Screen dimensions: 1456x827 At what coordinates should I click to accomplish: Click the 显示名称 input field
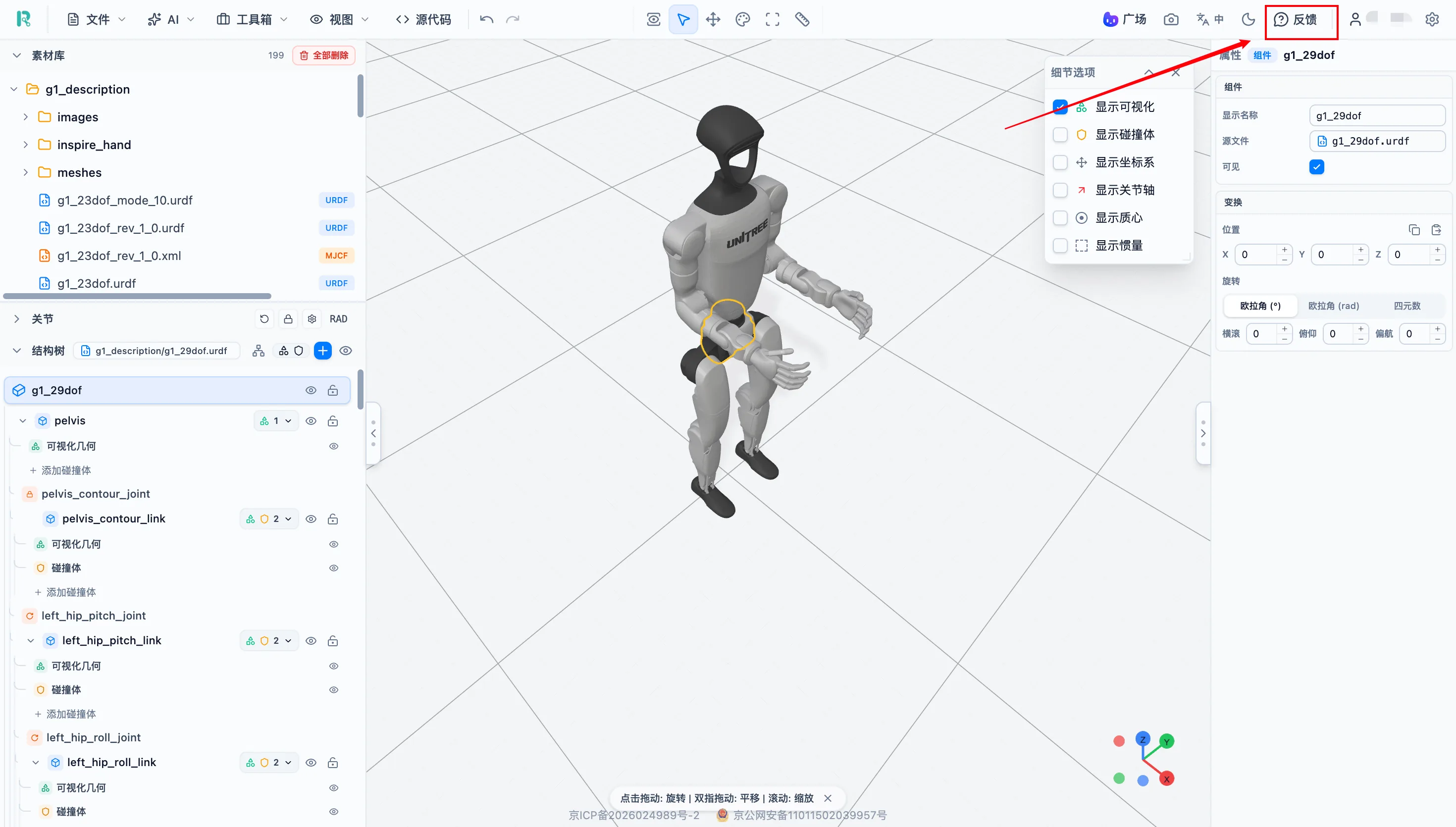pos(1377,115)
